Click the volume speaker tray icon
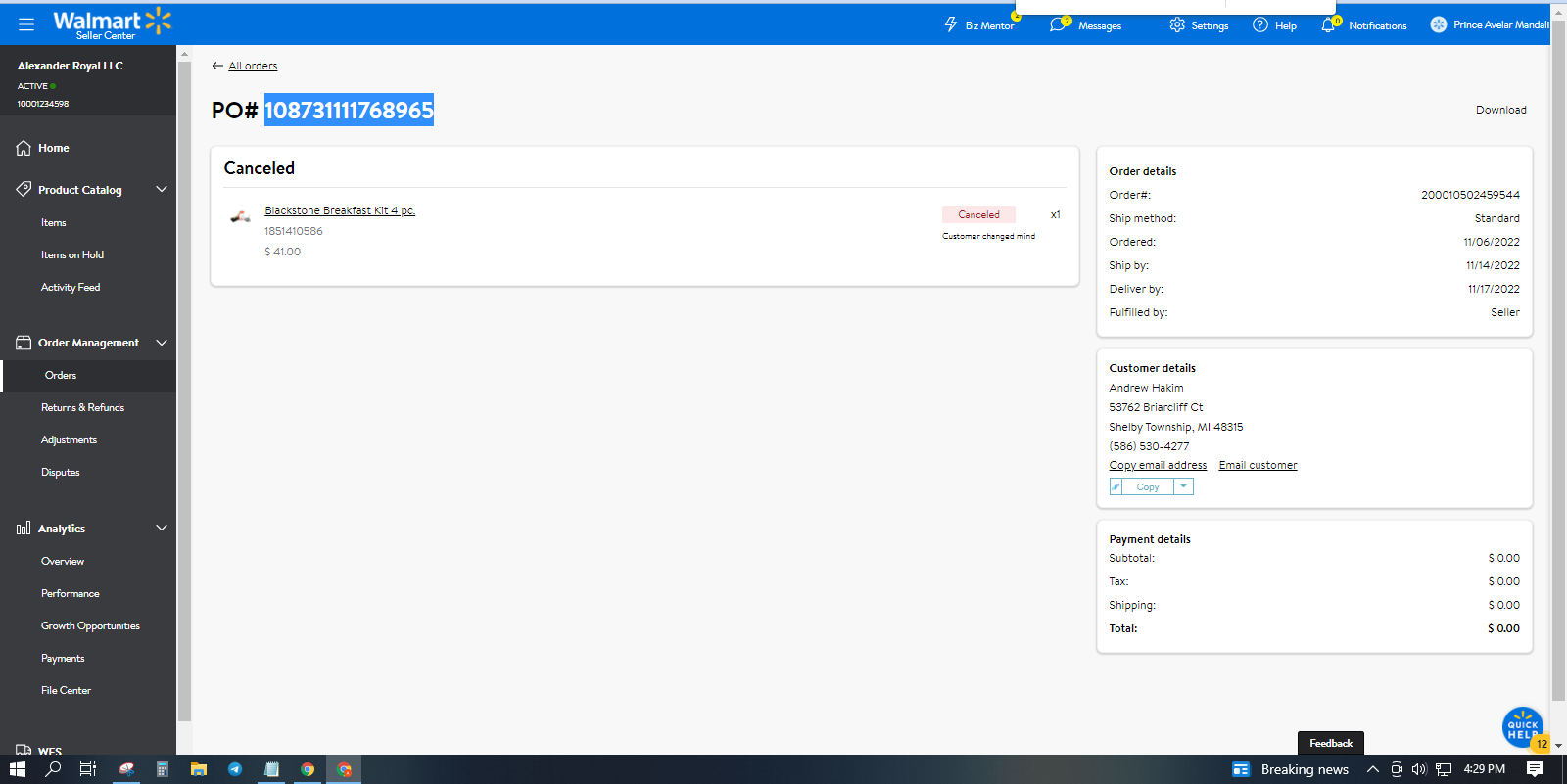 [x=1419, y=769]
